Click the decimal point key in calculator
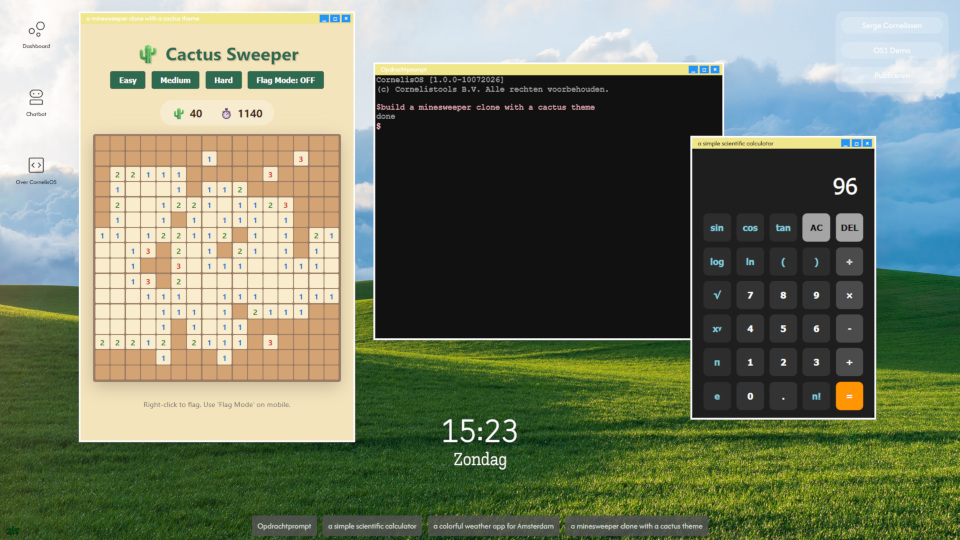This screenshot has height=540, width=960. coord(783,396)
